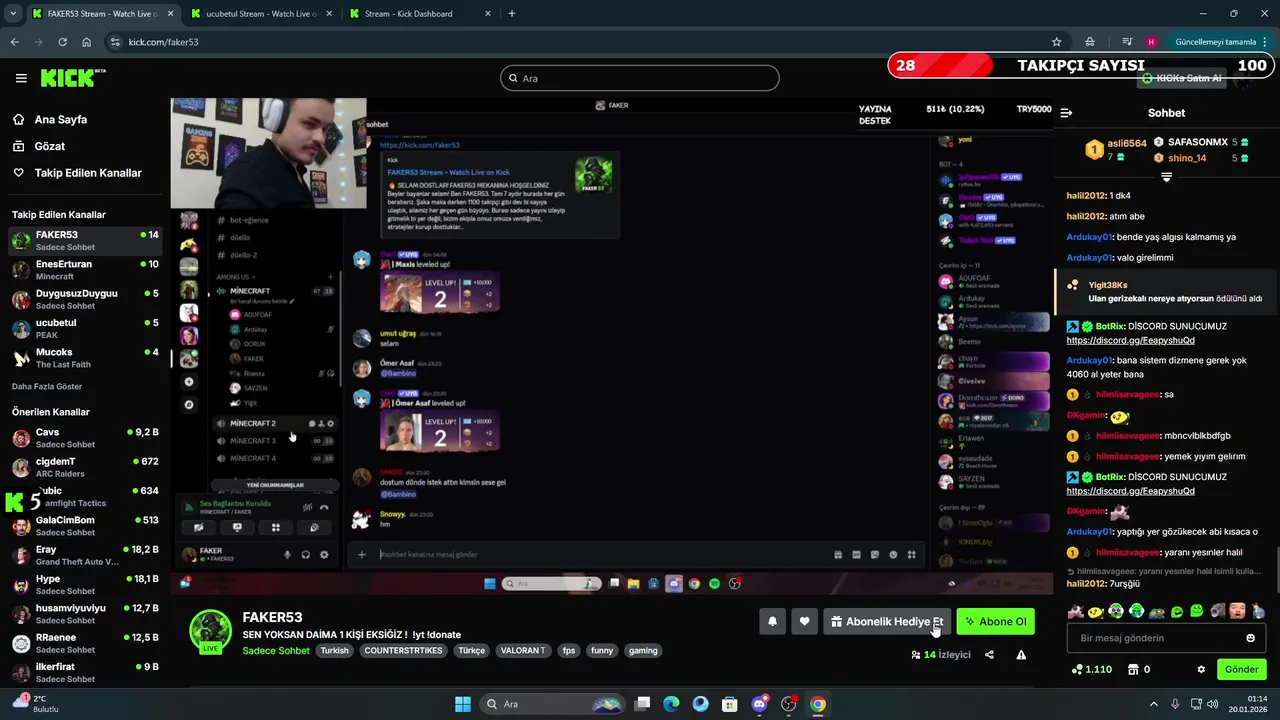This screenshot has height=720, width=1280.
Task: Click the browser back arrow
Action: tap(14, 42)
